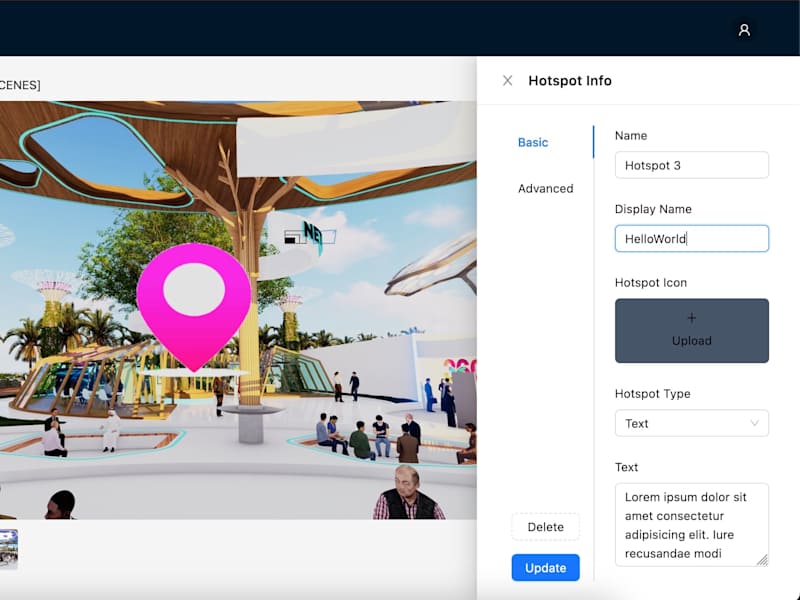Select the pink hotspot pin marker

tap(194, 307)
